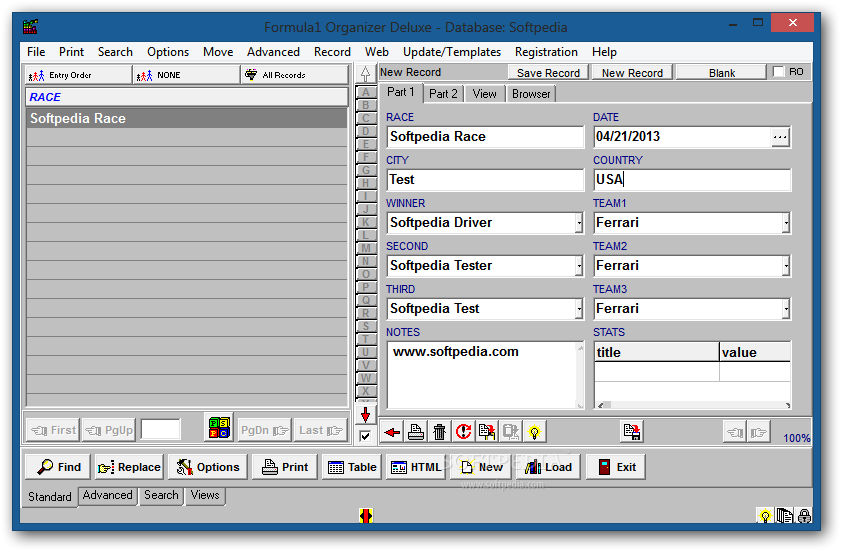The width and height of the screenshot is (841, 551).
Task: Click the trash can delete icon
Action: 439,432
